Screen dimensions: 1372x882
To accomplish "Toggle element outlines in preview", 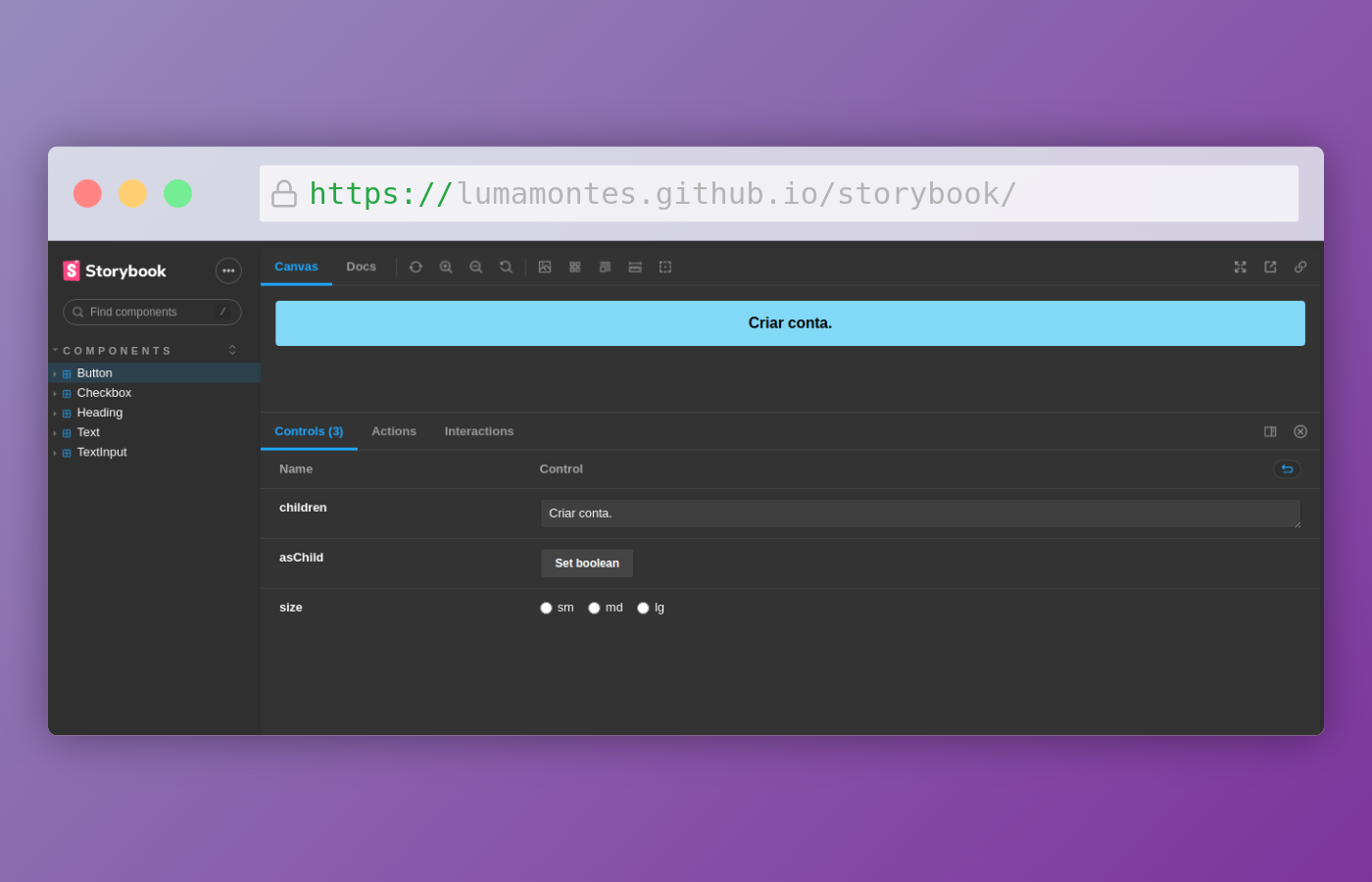I will (x=665, y=267).
